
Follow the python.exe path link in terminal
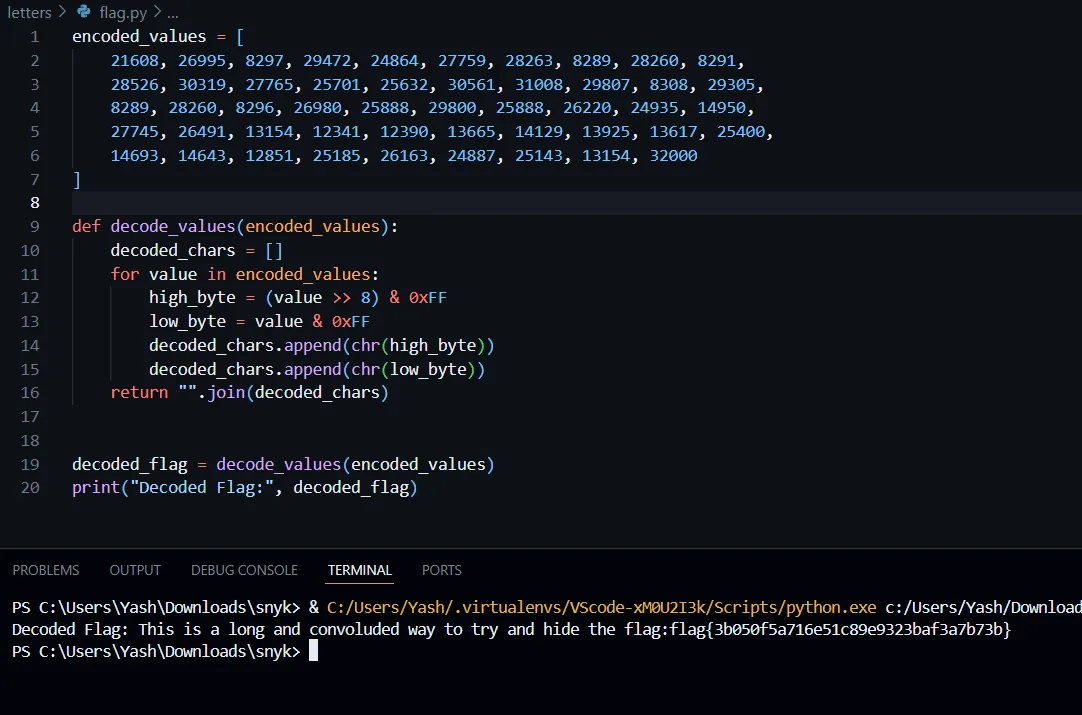[601, 607]
